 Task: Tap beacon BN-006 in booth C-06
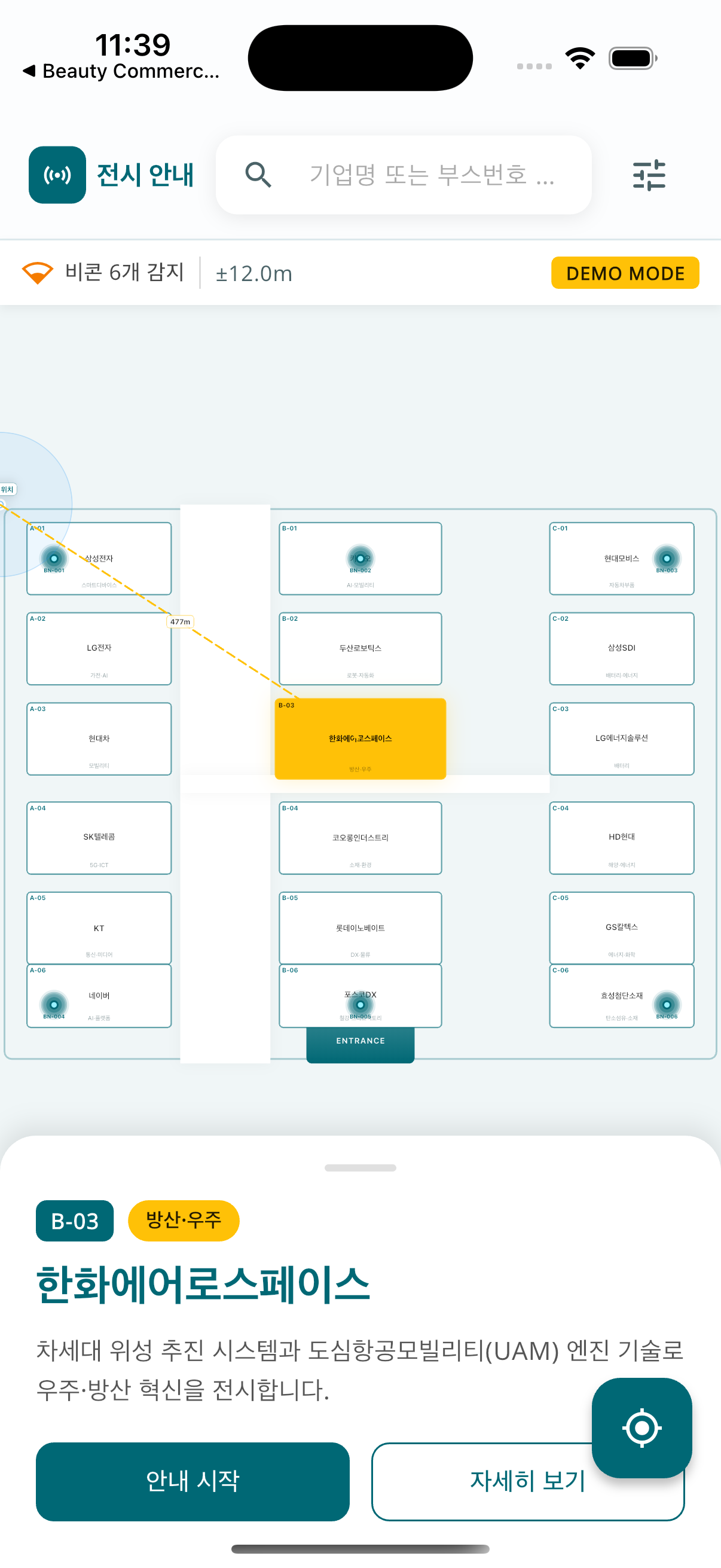tap(667, 1004)
